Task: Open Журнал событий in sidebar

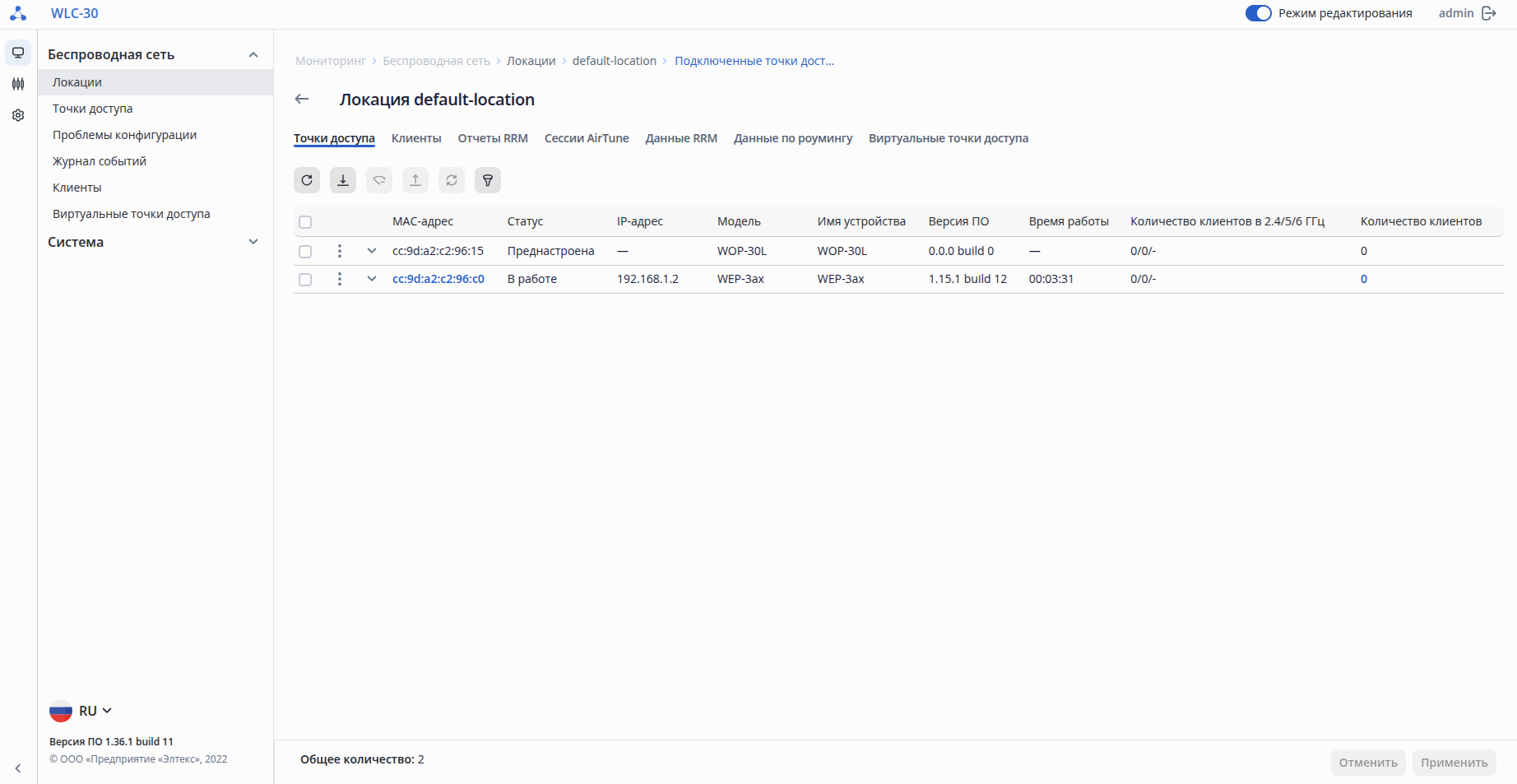Action: [100, 161]
